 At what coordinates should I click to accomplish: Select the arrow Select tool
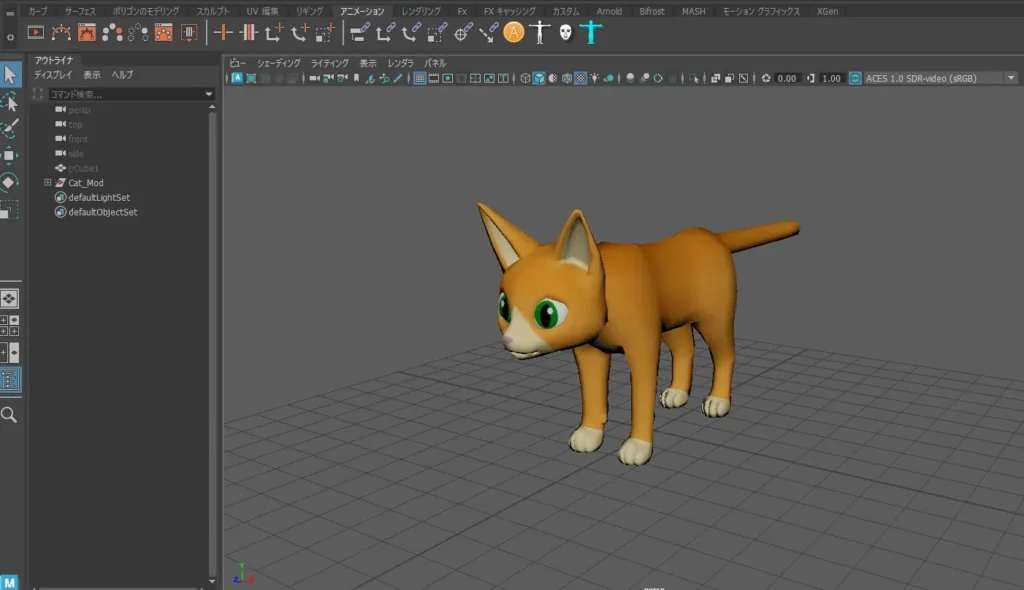click(x=9, y=75)
